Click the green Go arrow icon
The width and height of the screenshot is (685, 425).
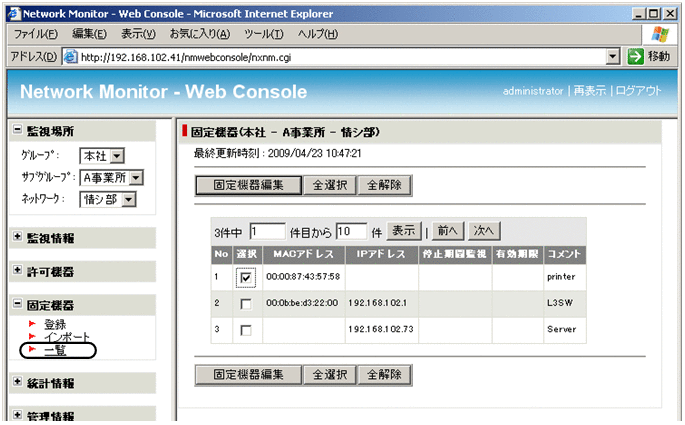point(635,56)
